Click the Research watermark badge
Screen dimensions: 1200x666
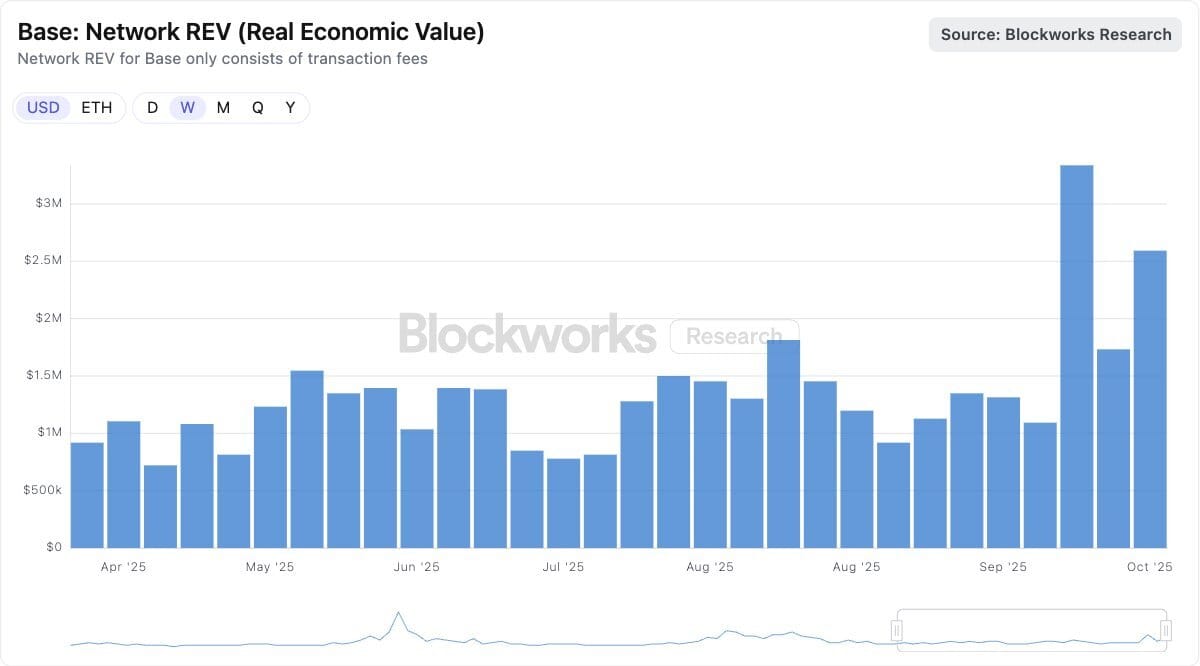click(x=734, y=336)
